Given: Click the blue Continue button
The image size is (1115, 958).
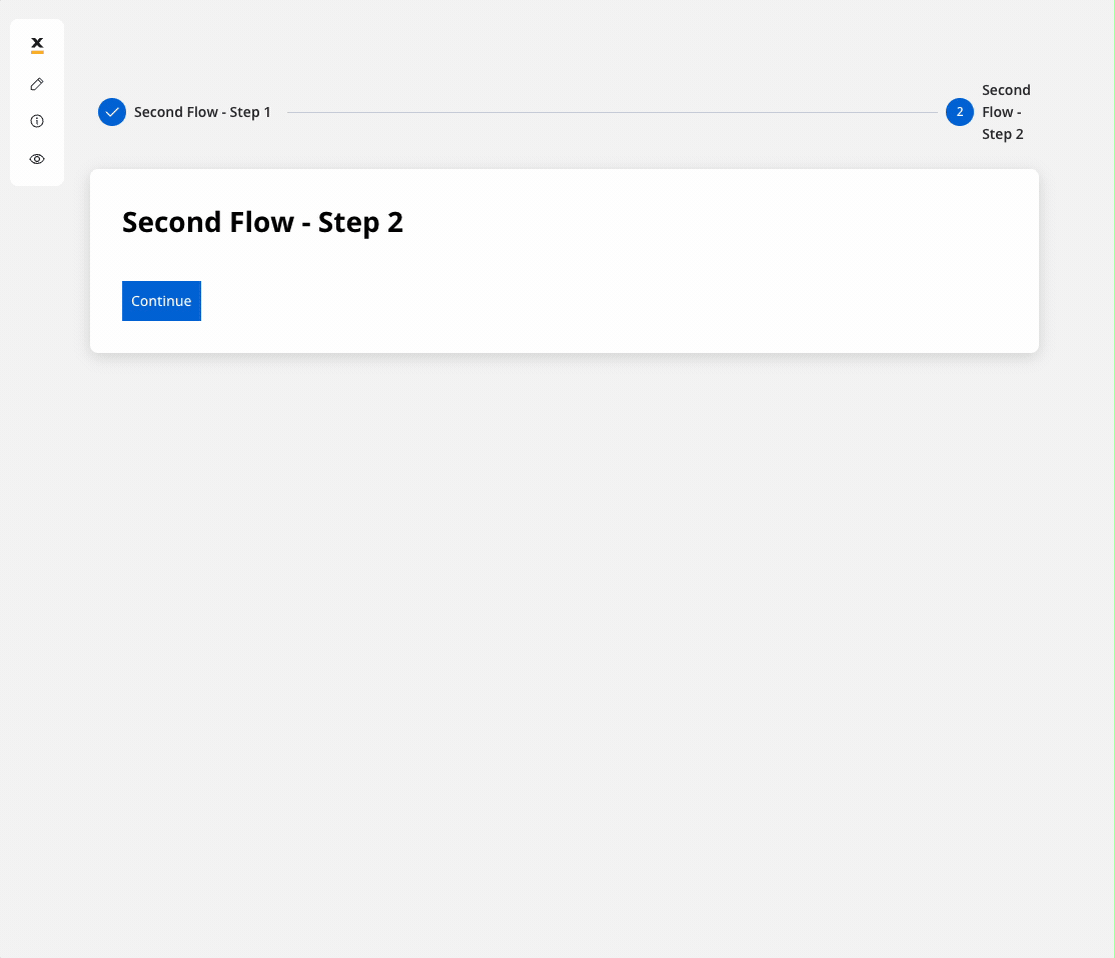Looking at the screenshot, I should tap(161, 301).
